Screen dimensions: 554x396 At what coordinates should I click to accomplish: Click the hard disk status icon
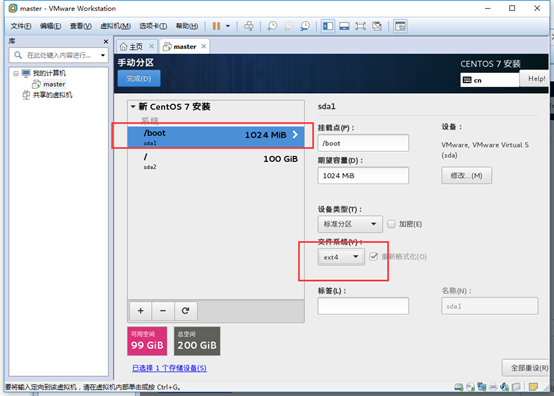pyautogui.click(x=459, y=387)
